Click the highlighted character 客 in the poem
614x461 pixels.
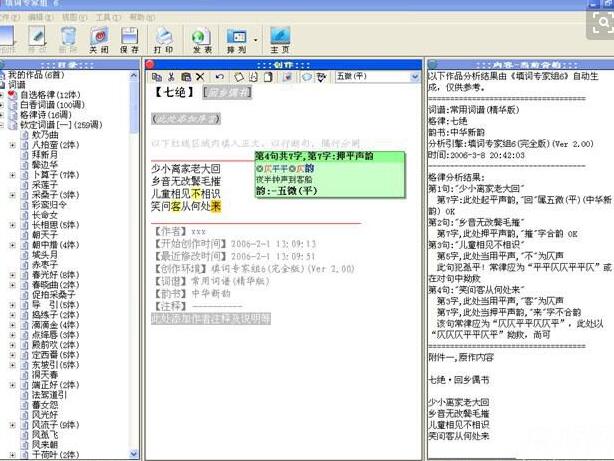(x=176, y=206)
